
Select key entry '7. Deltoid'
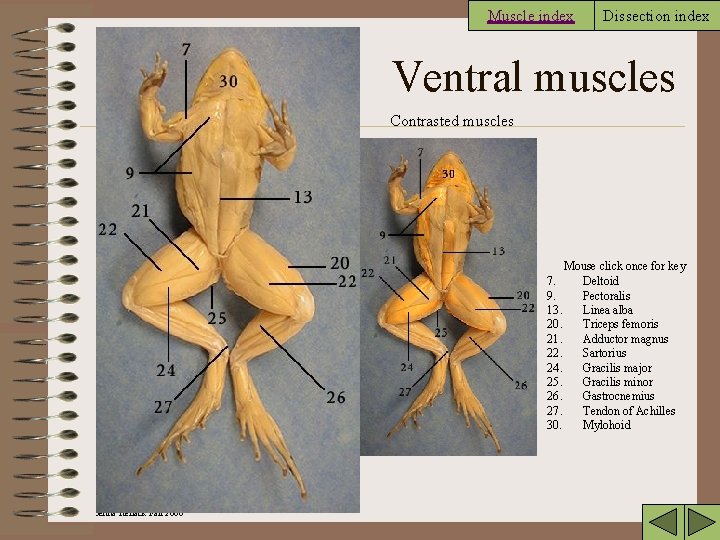[583, 281]
